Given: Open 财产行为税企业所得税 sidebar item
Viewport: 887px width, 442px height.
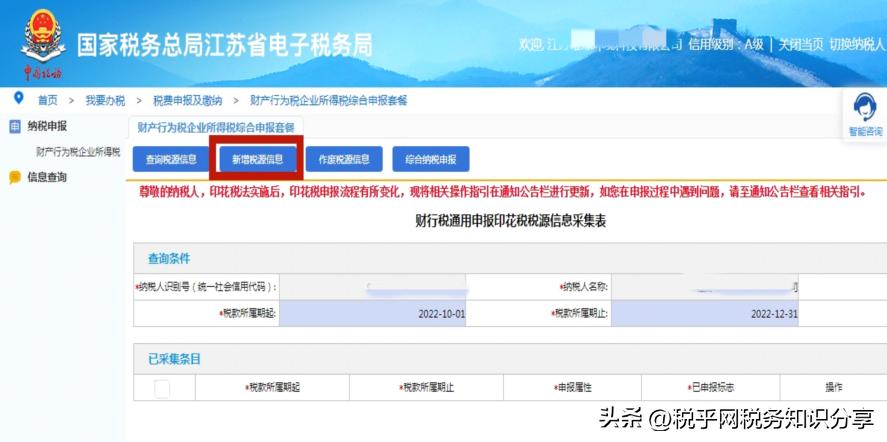Looking at the screenshot, I should coord(78,152).
